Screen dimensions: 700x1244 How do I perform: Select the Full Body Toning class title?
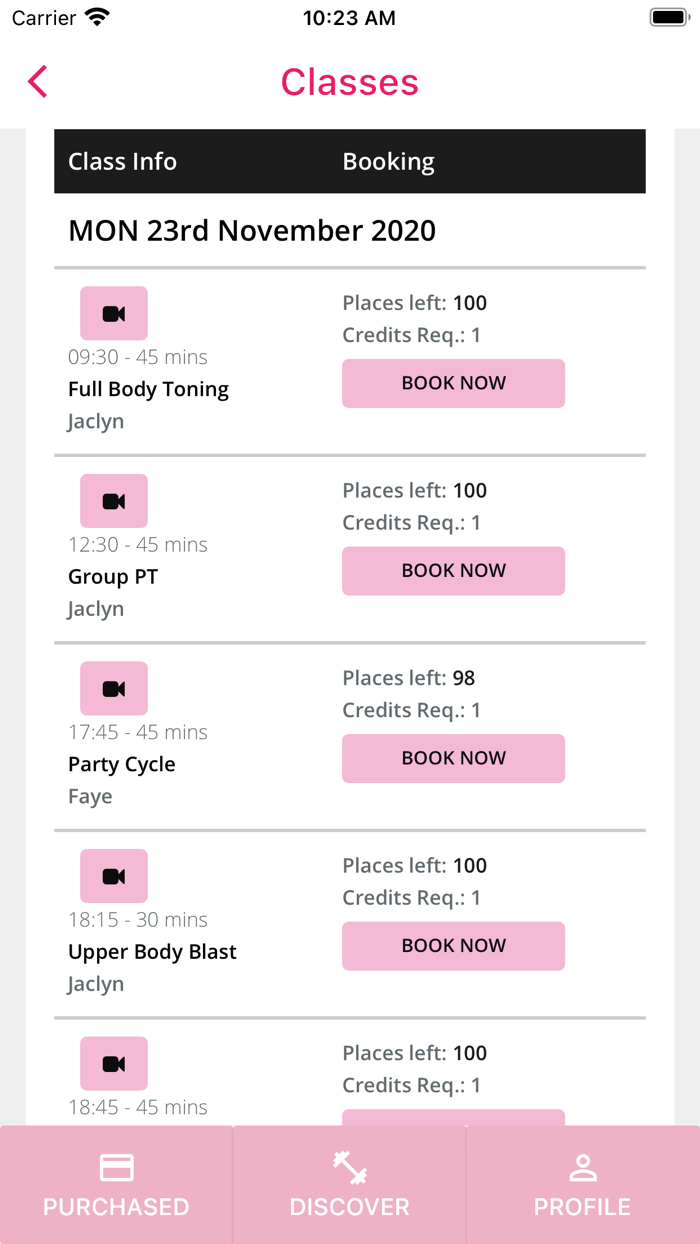pos(148,389)
